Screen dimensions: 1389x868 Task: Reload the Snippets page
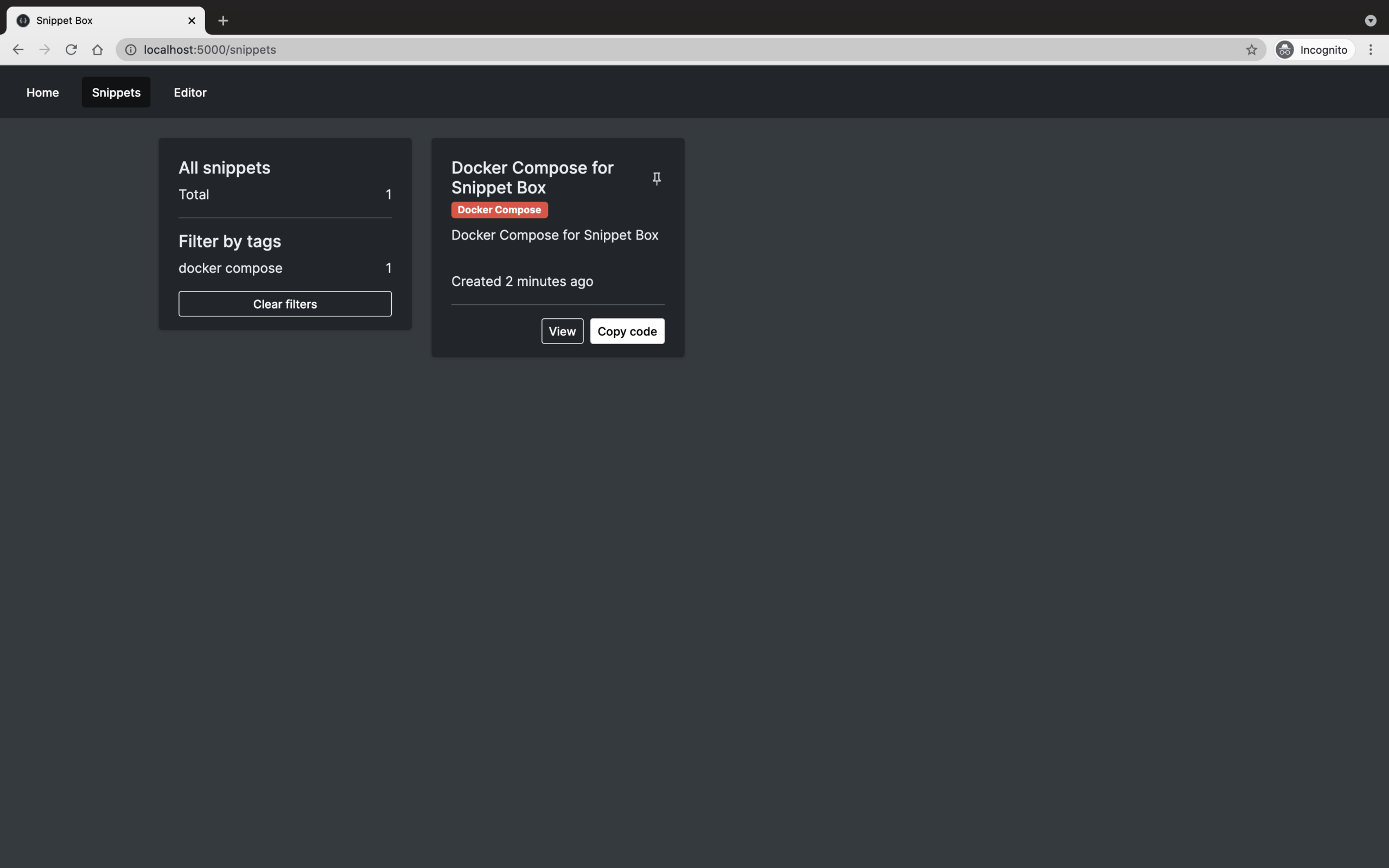click(x=71, y=49)
